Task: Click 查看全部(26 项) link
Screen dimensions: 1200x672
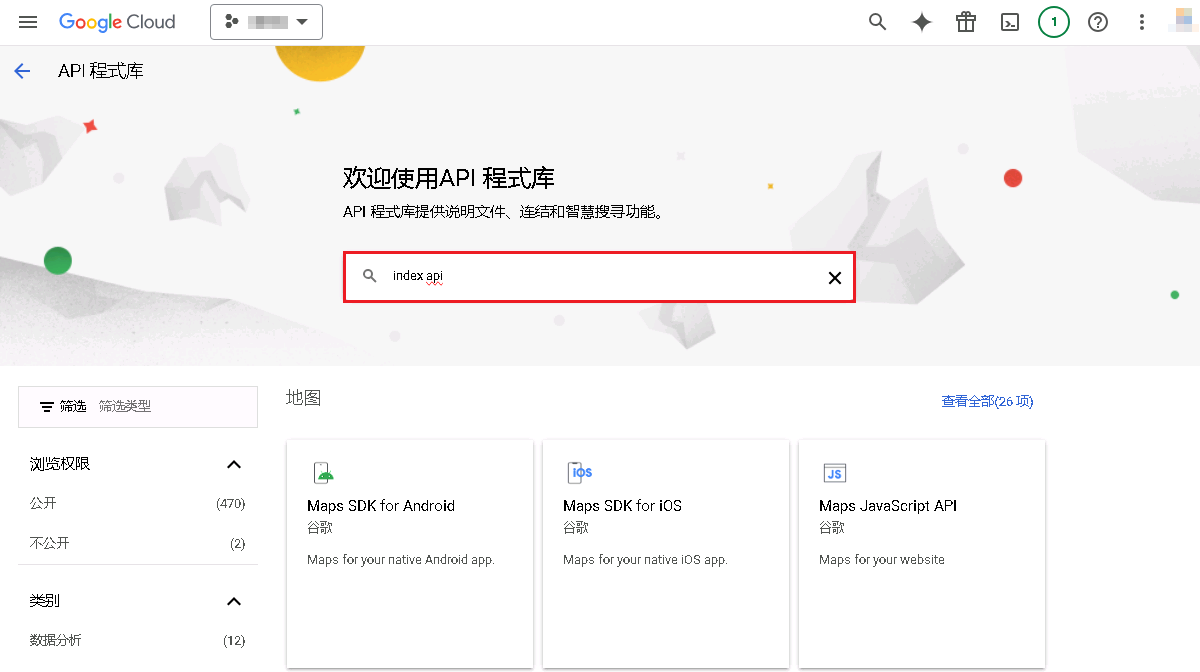Action: pyautogui.click(x=987, y=401)
